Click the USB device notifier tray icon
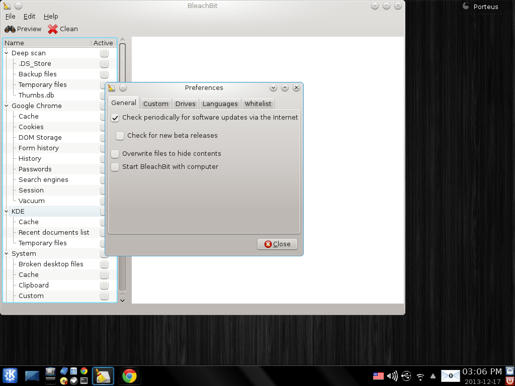Screen dimensions: 515x386 point(406,376)
